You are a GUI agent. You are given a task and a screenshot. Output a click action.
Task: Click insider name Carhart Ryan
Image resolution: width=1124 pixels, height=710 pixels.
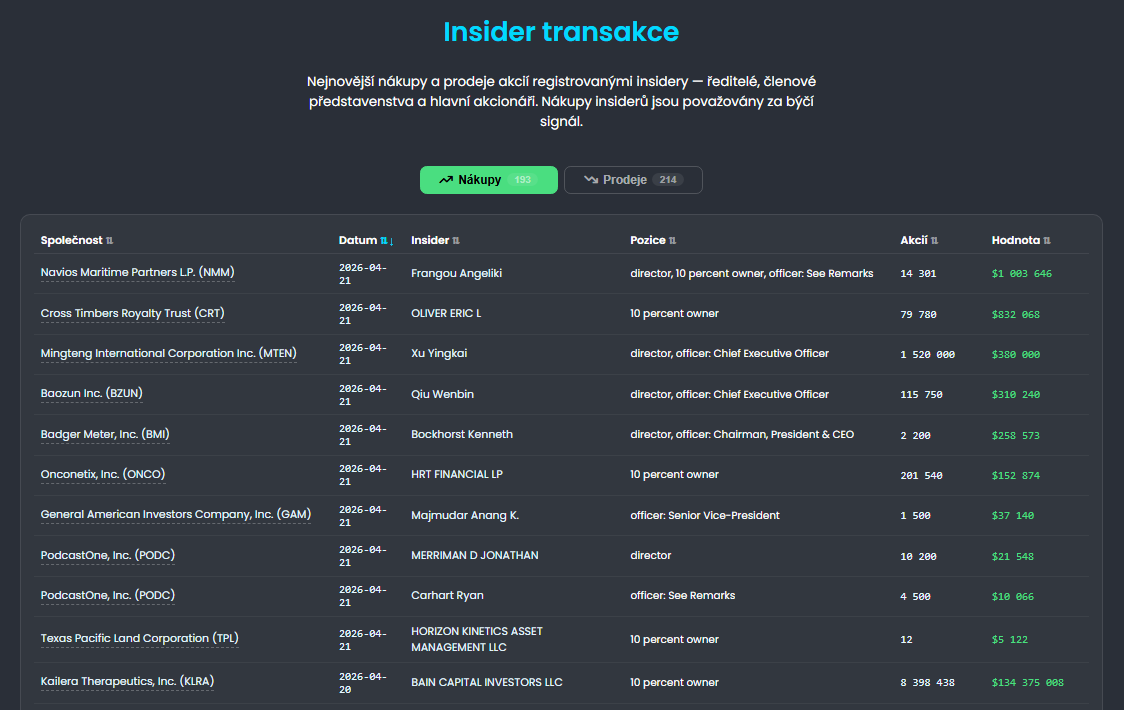[x=447, y=596]
